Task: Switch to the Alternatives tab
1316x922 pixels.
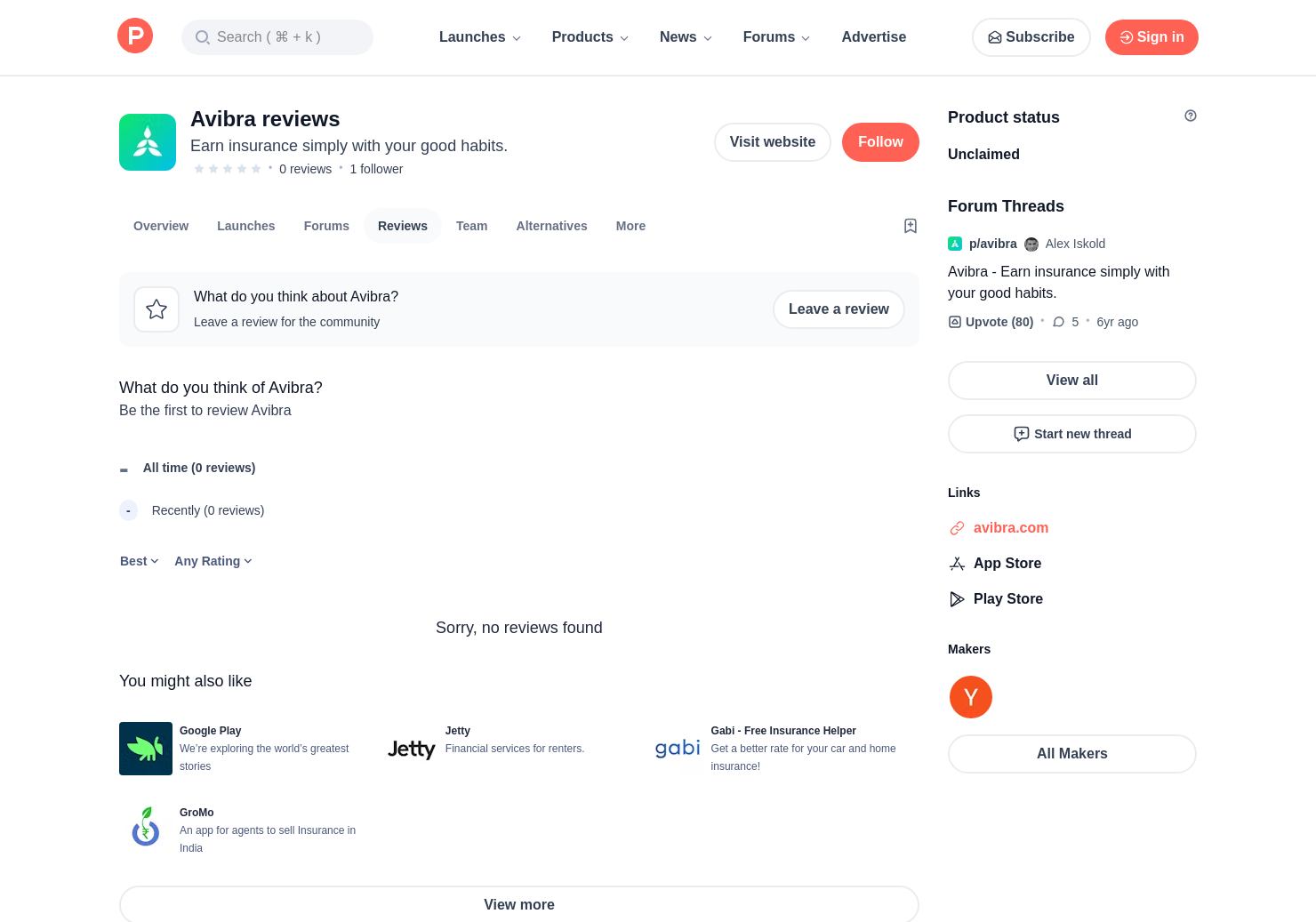Action: 551,226
